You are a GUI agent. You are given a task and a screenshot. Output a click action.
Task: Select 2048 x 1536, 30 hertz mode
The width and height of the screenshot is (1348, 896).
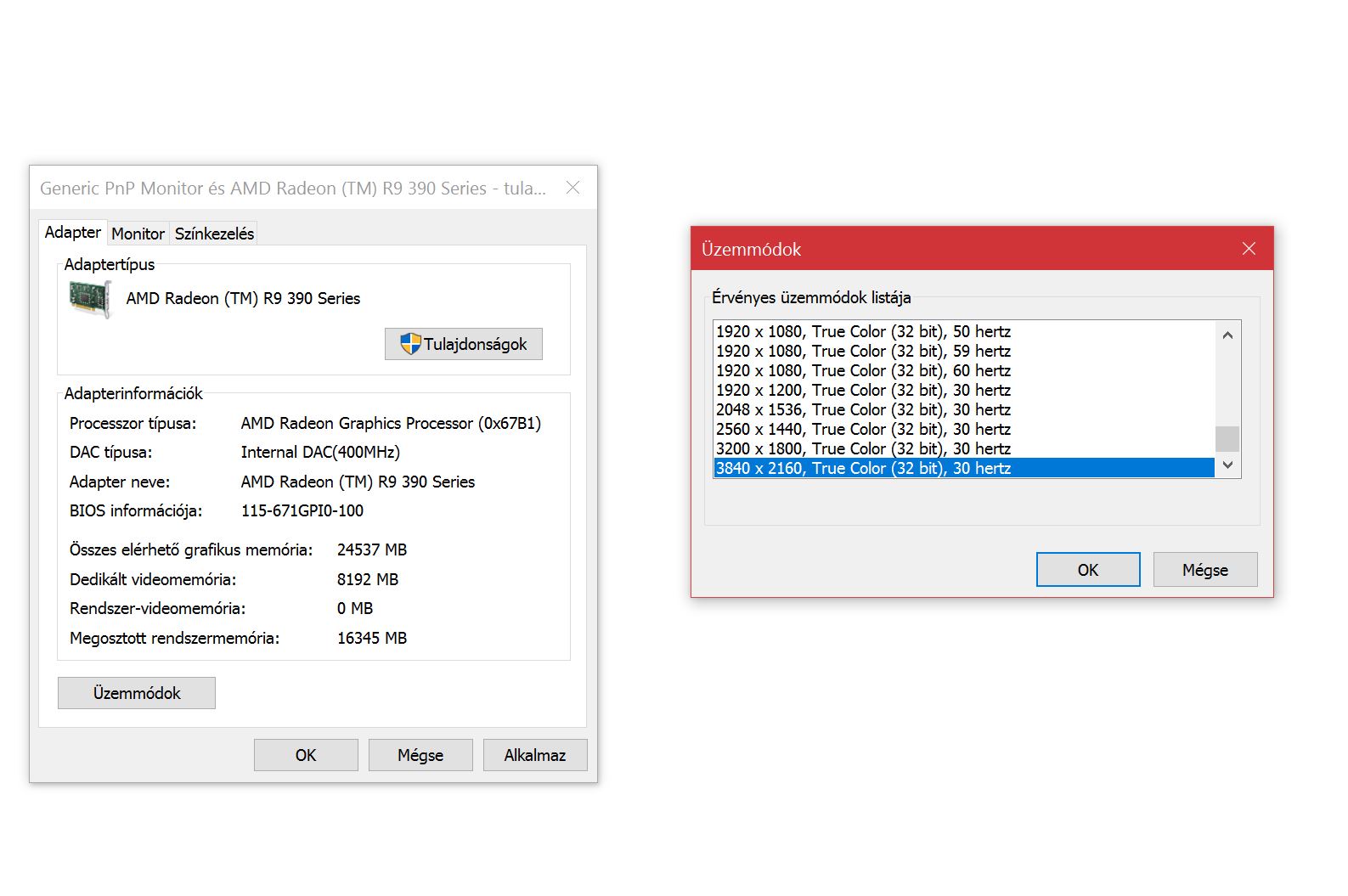click(964, 409)
